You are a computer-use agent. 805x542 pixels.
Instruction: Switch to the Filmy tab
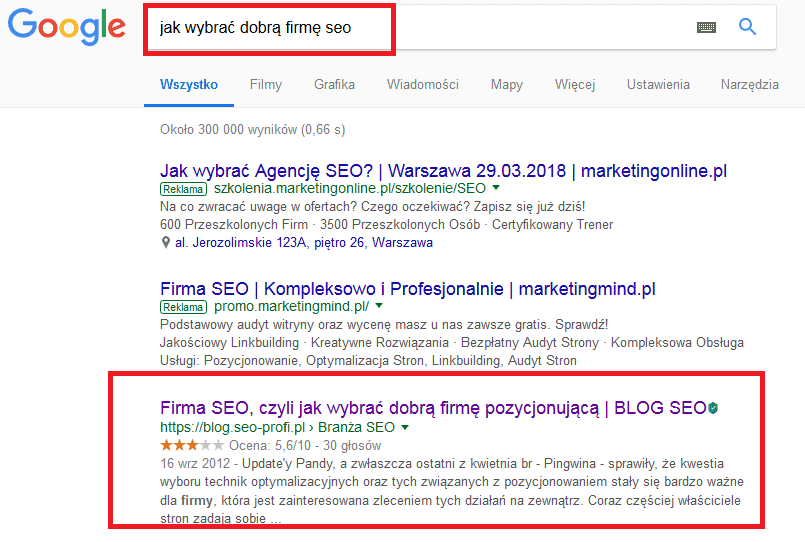click(x=266, y=85)
